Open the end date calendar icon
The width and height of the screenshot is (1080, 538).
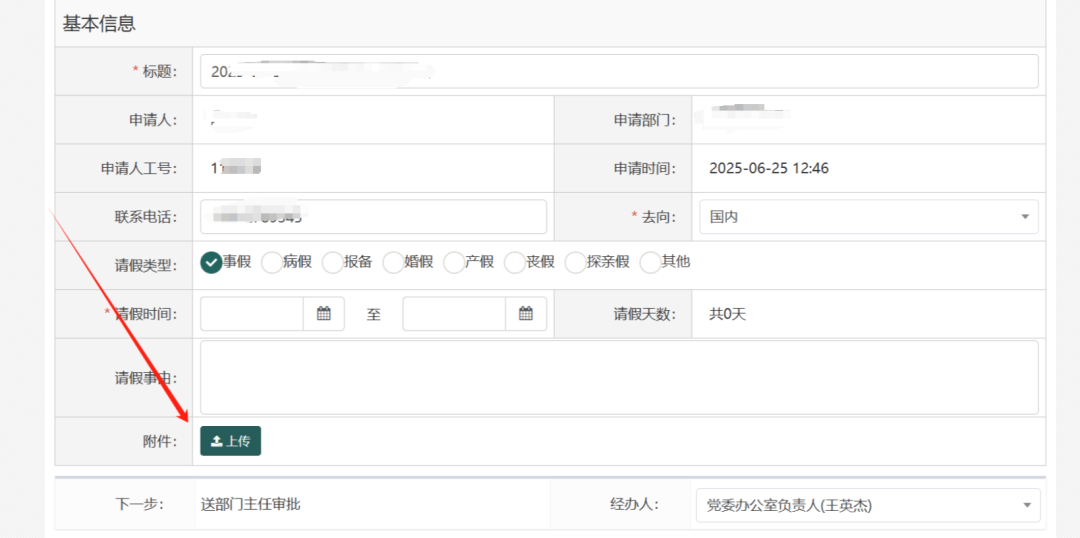tap(526, 314)
